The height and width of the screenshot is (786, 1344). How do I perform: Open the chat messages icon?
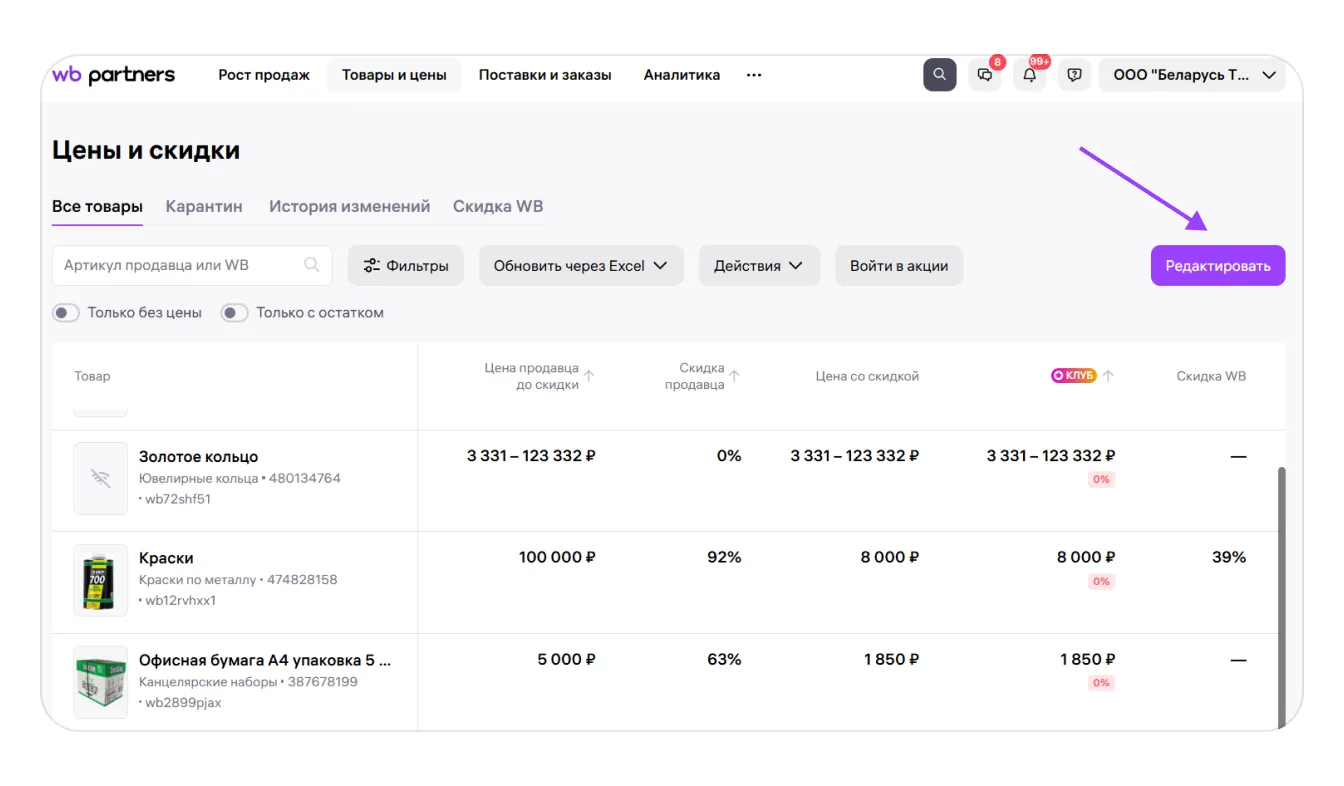tap(985, 75)
